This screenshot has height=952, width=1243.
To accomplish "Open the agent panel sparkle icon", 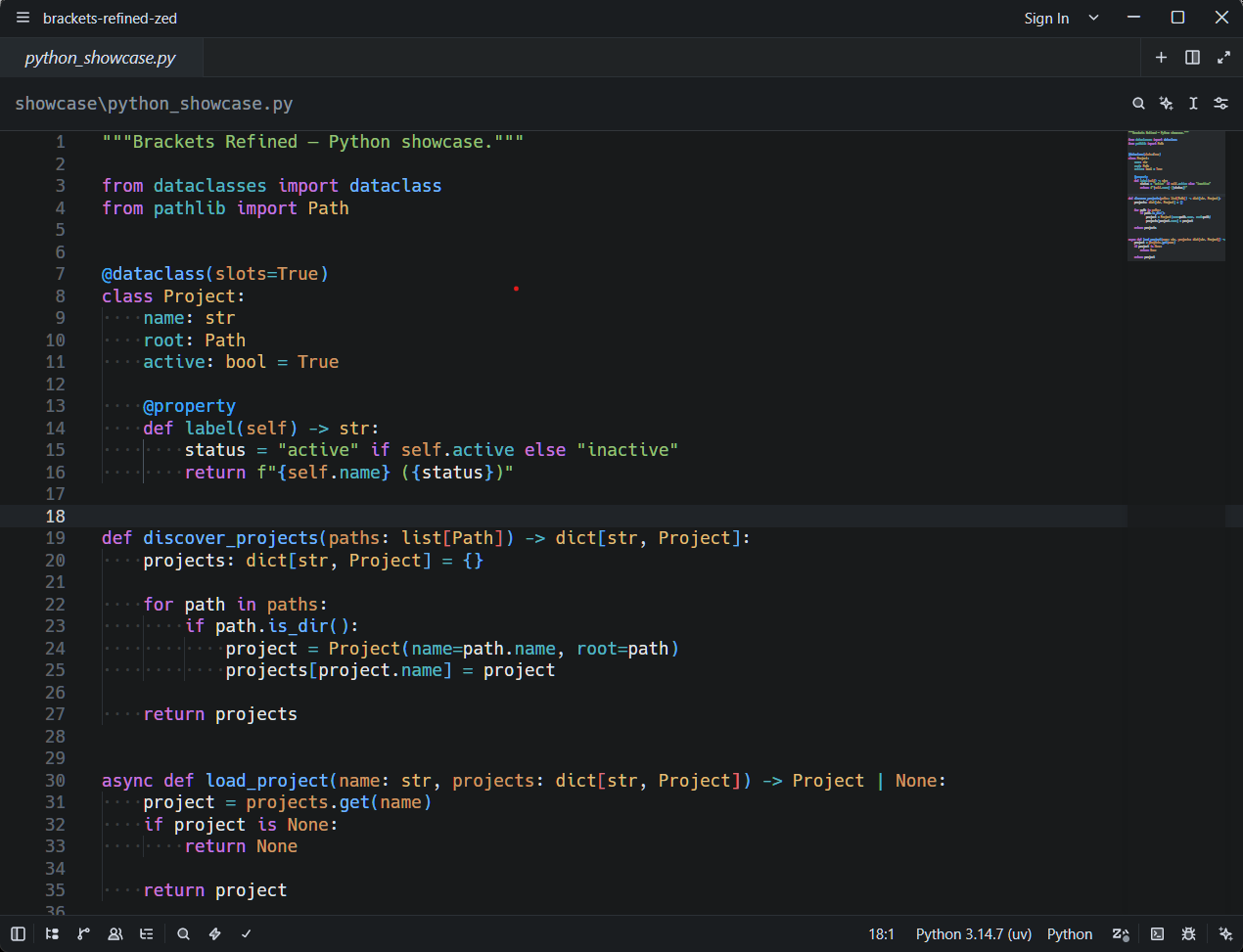I will point(1224,933).
